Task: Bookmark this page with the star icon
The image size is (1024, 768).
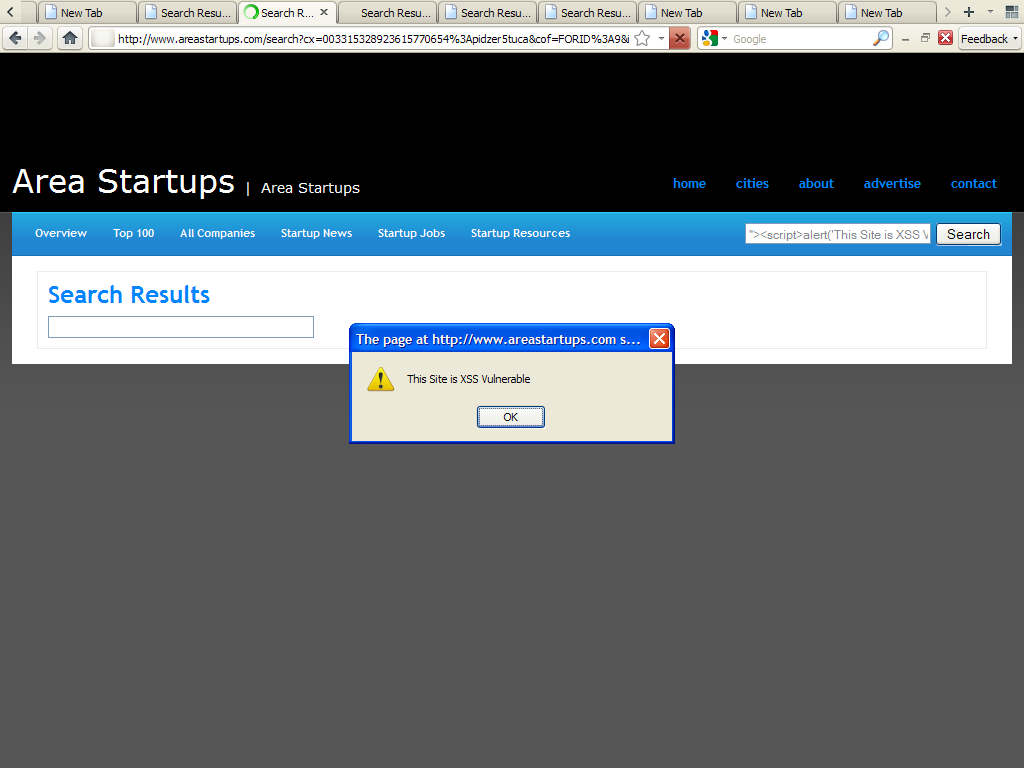Action: pos(643,39)
